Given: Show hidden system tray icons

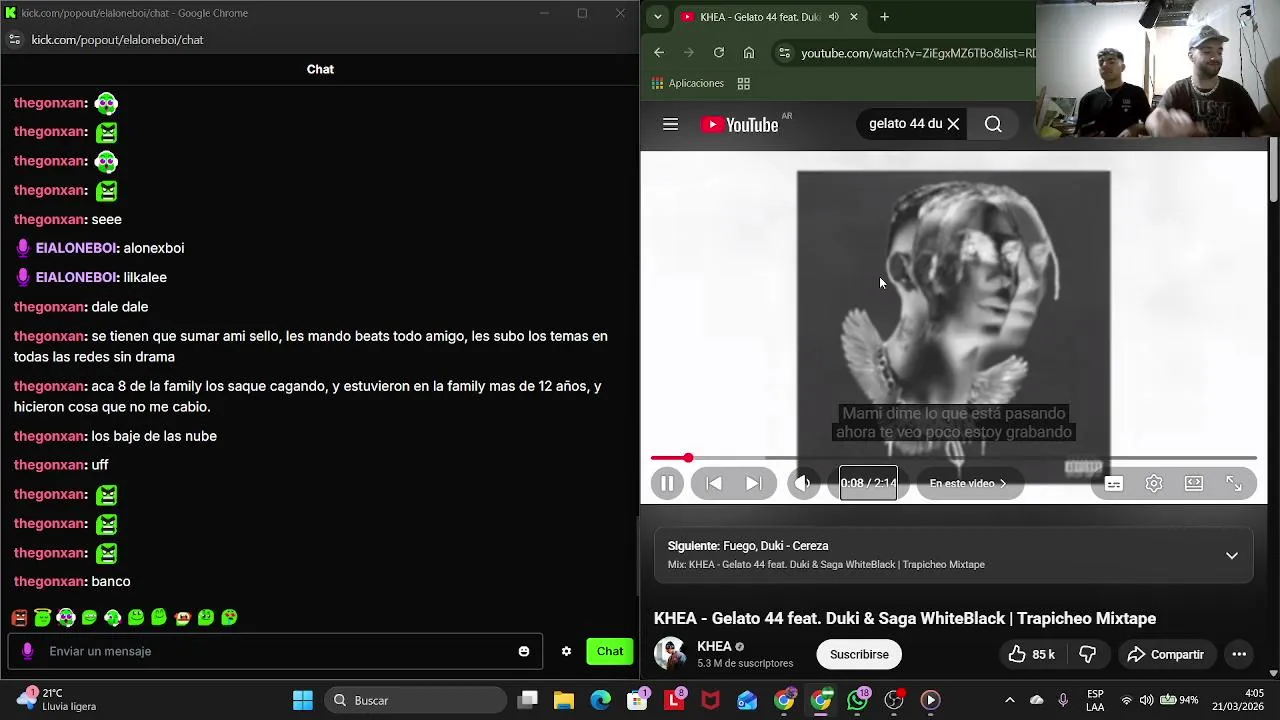Looking at the screenshot, I should coord(1009,700).
